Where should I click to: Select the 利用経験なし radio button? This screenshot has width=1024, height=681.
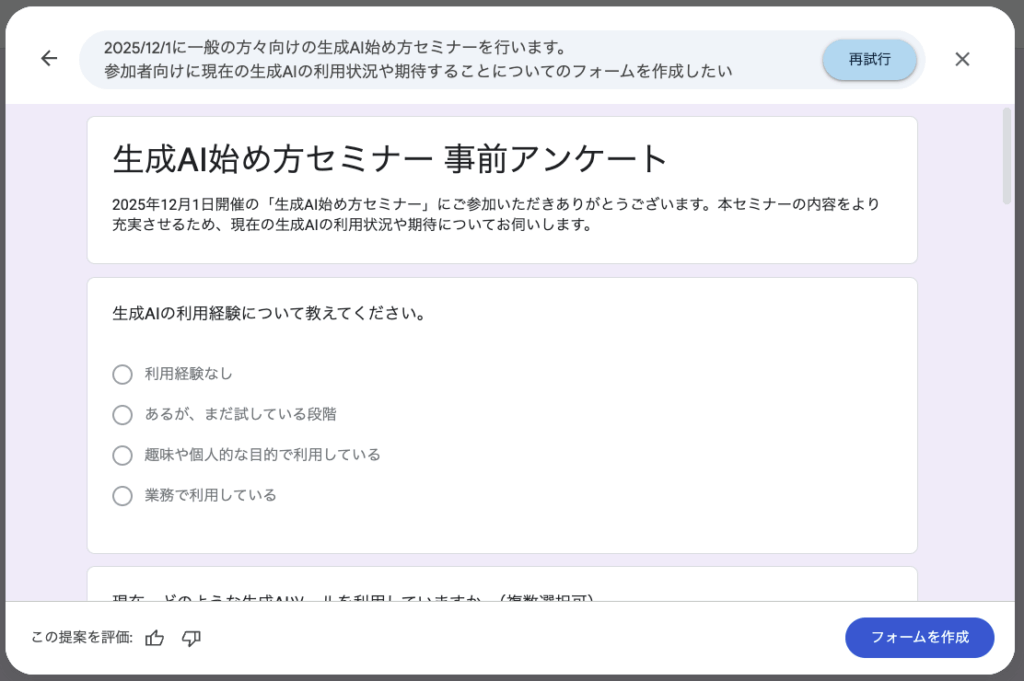pyautogui.click(x=122, y=374)
